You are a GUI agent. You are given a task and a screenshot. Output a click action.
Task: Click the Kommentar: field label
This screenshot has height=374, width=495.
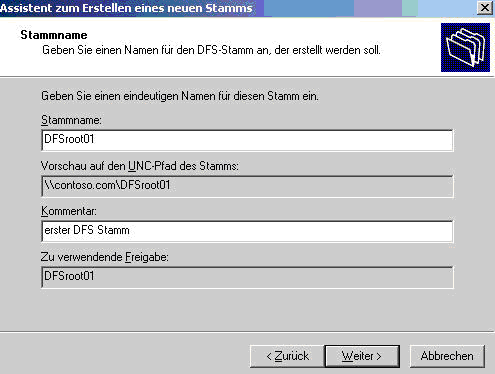(69, 211)
